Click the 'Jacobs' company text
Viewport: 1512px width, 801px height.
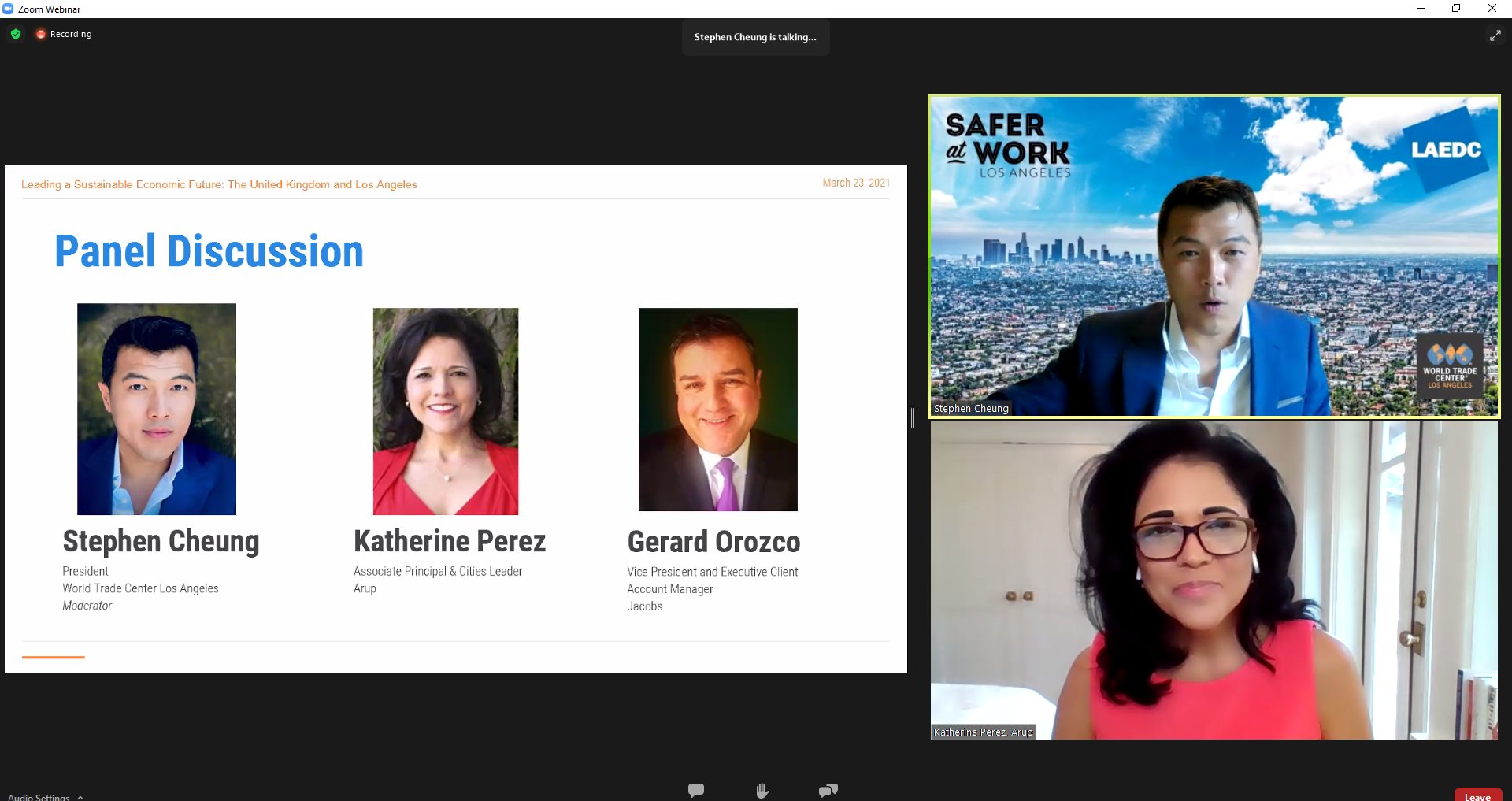coord(644,606)
